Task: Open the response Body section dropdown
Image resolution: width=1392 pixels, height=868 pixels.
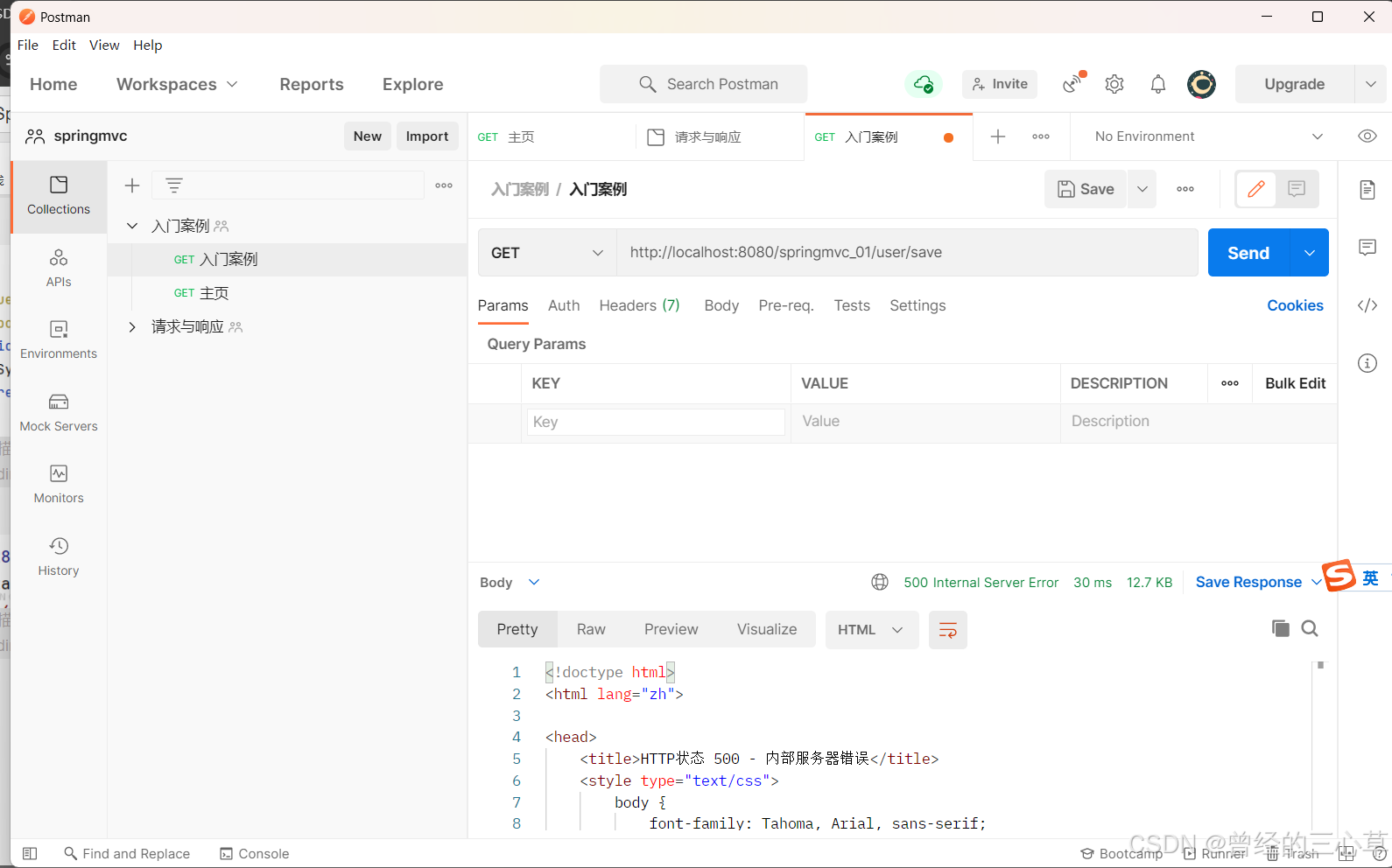Action: click(x=510, y=583)
